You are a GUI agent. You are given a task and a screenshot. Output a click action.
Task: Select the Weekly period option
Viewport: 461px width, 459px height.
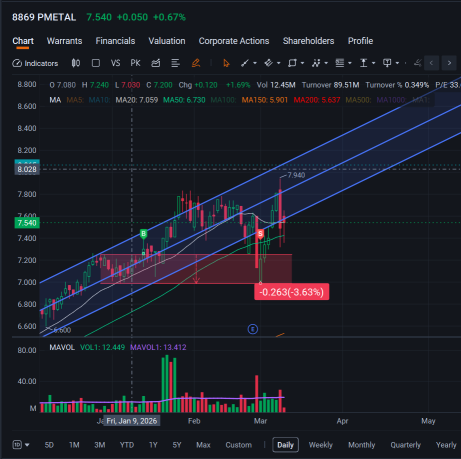pos(321,445)
